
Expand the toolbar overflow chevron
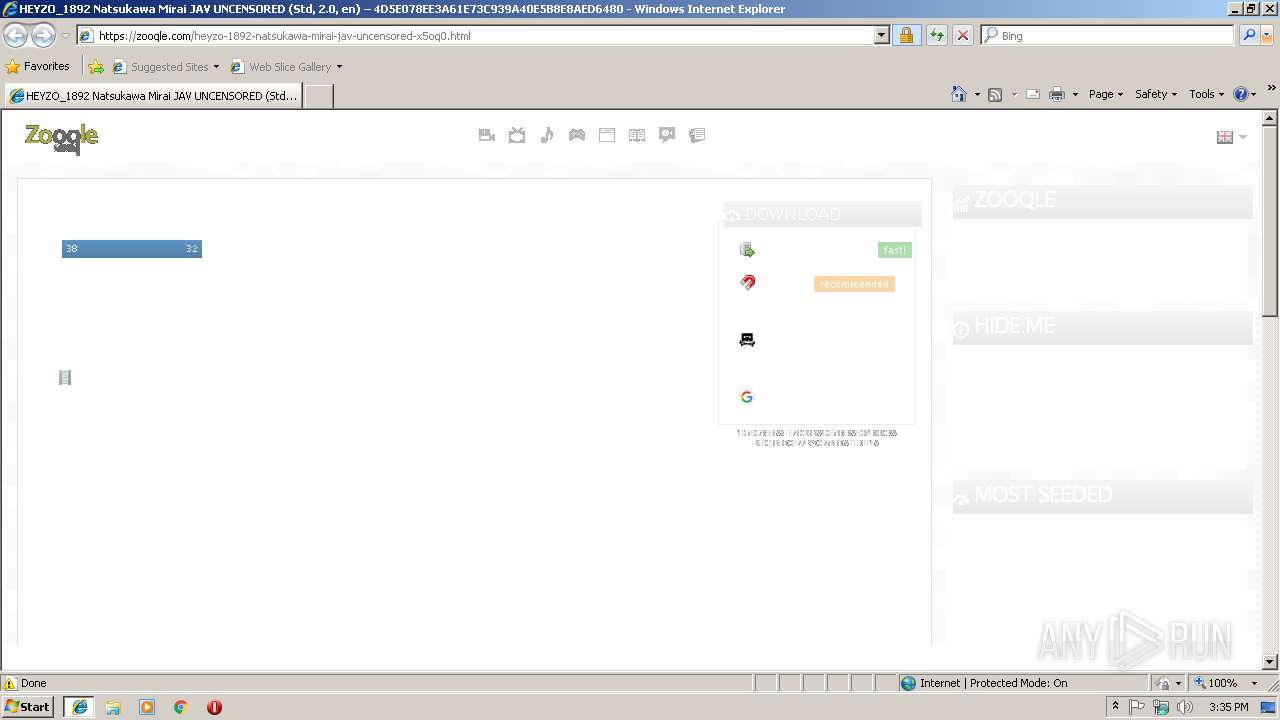[1271, 88]
